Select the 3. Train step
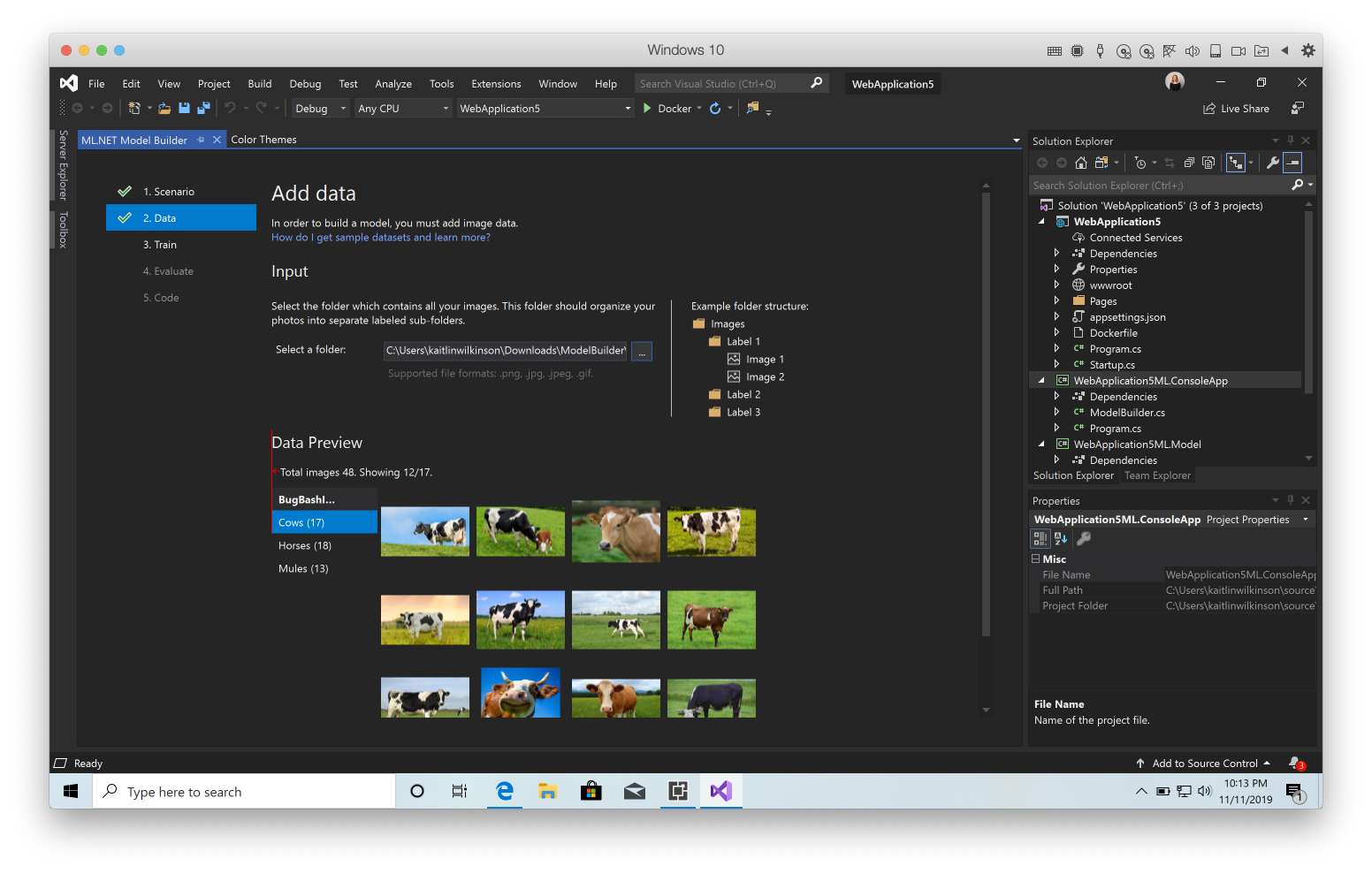Viewport: 1372px width, 874px height. 160,244
